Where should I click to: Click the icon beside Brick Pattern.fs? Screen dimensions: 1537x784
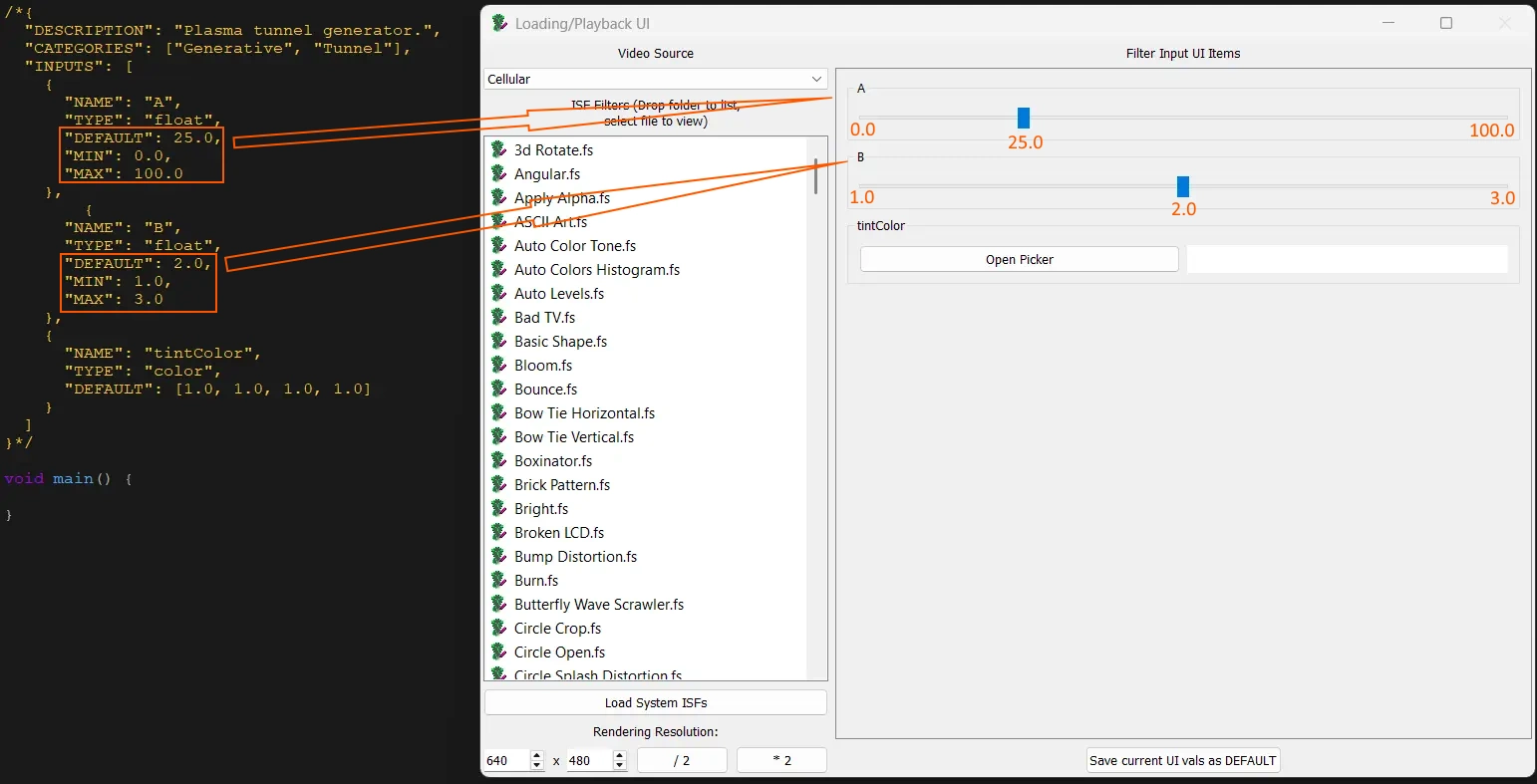click(x=499, y=484)
